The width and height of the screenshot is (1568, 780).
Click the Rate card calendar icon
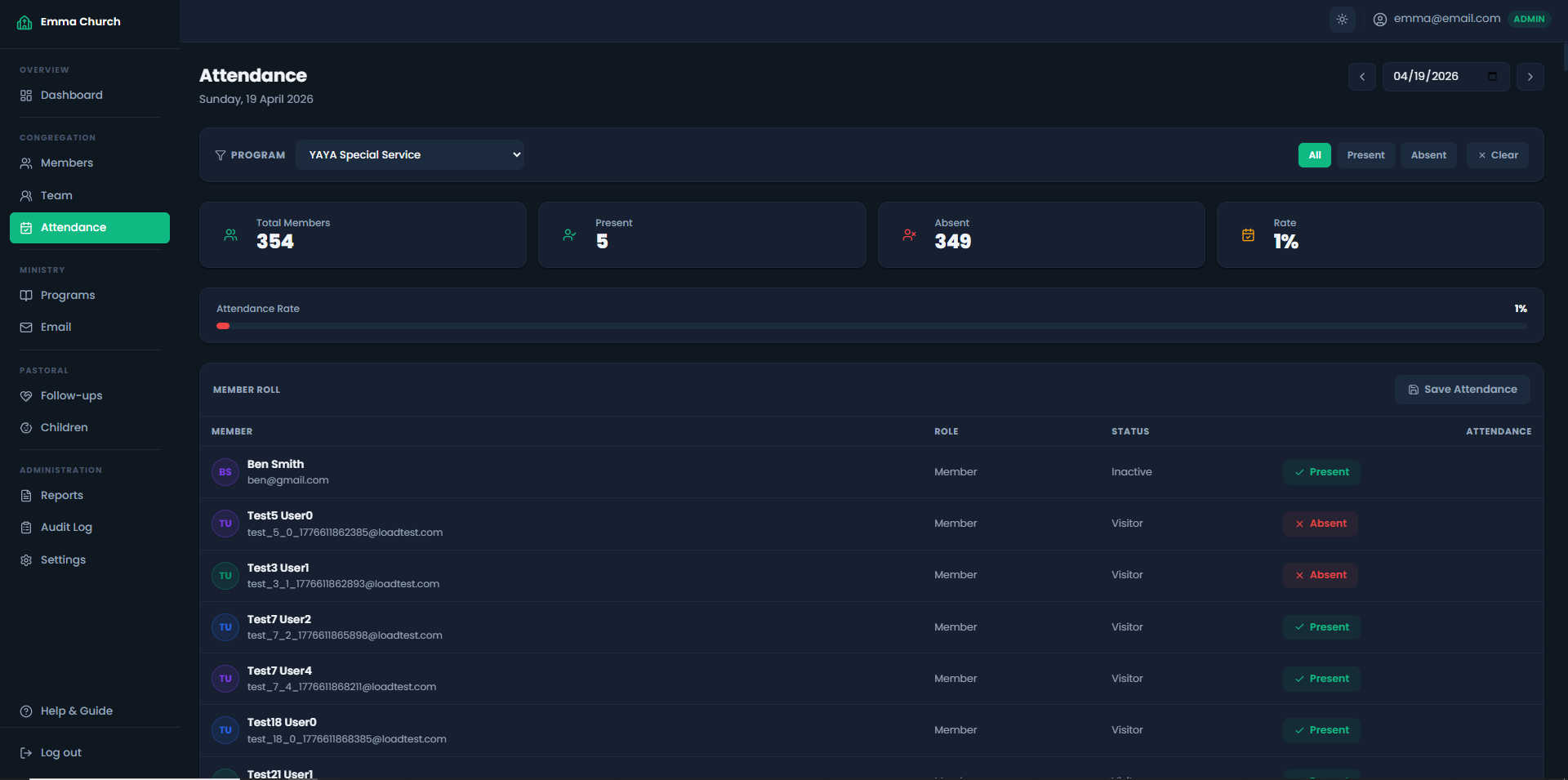pos(1248,235)
